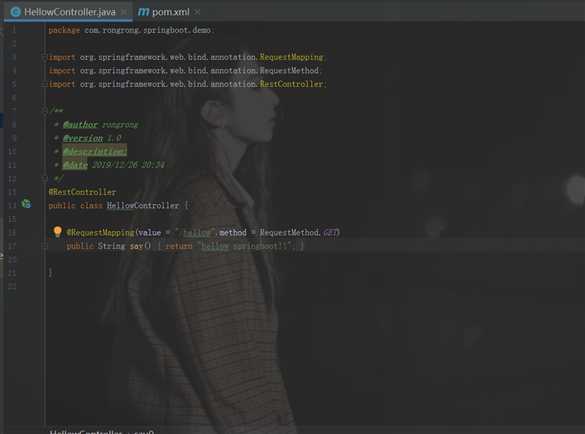The height and width of the screenshot is (434, 585).
Task: Click the Java class icon on HellowController.java tab
Action: coord(15,12)
